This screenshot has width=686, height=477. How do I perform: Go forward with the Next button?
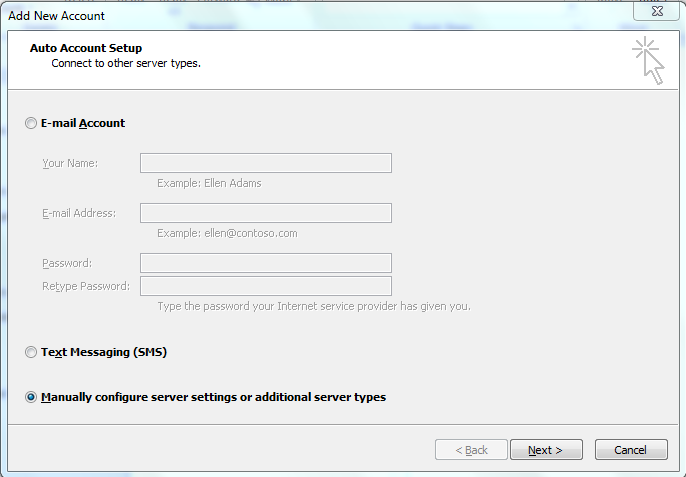click(x=546, y=449)
